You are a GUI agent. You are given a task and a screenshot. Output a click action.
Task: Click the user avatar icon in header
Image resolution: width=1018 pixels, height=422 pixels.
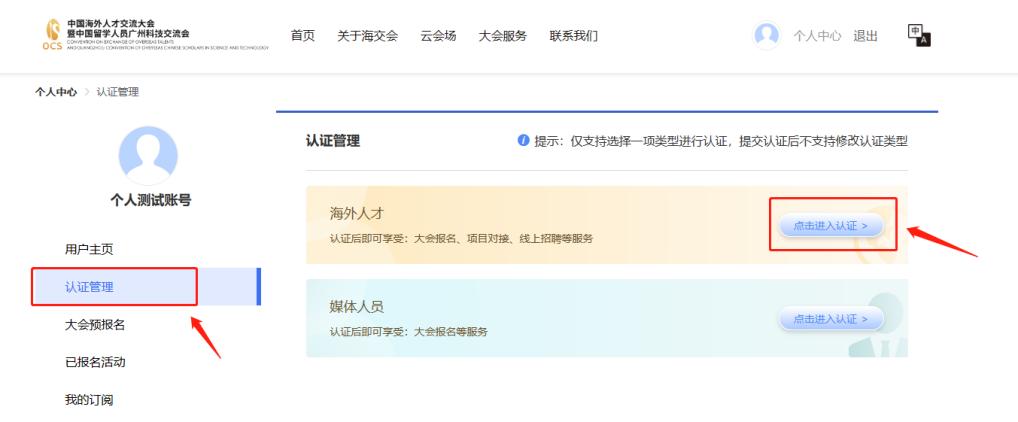point(766,36)
